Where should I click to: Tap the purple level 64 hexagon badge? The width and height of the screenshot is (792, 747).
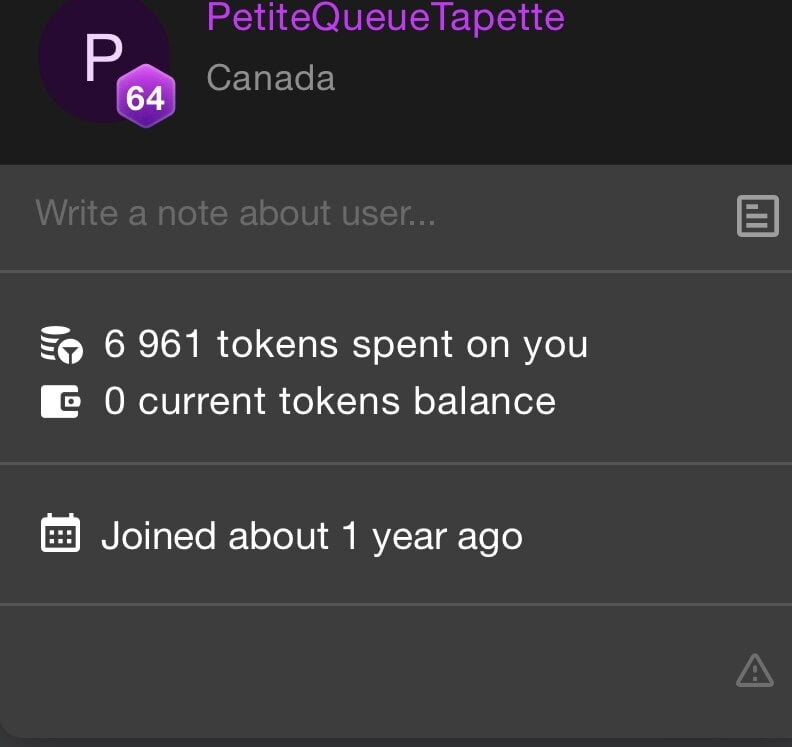[x=145, y=98]
